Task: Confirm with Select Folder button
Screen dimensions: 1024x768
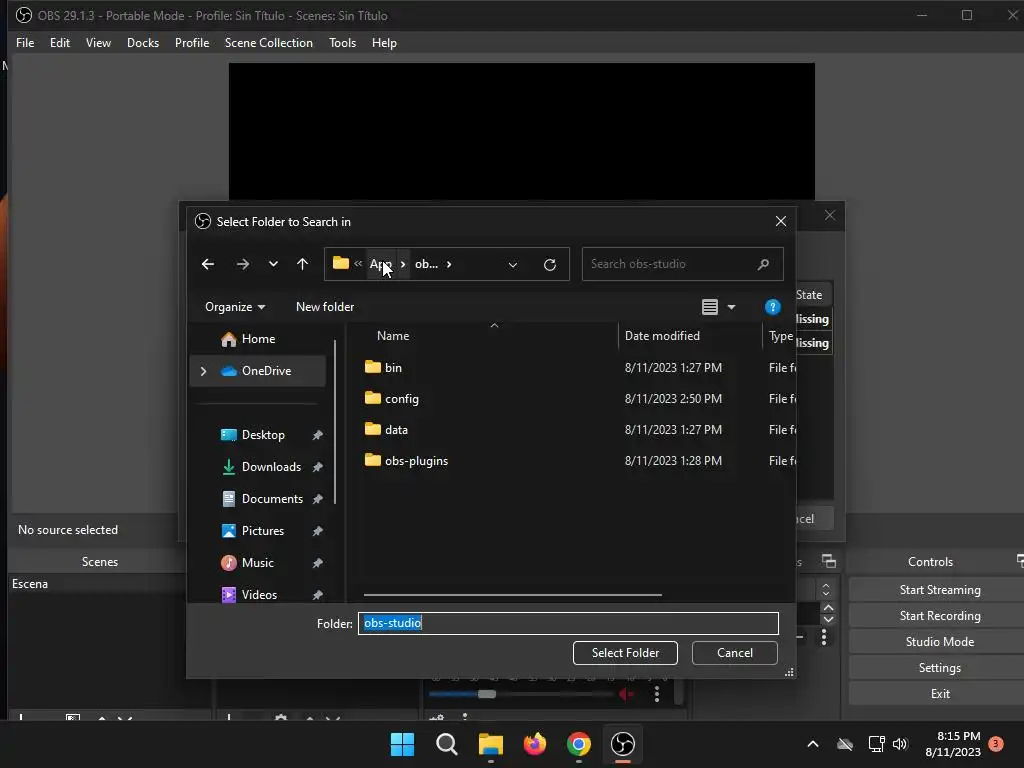Action: coord(625,653)
